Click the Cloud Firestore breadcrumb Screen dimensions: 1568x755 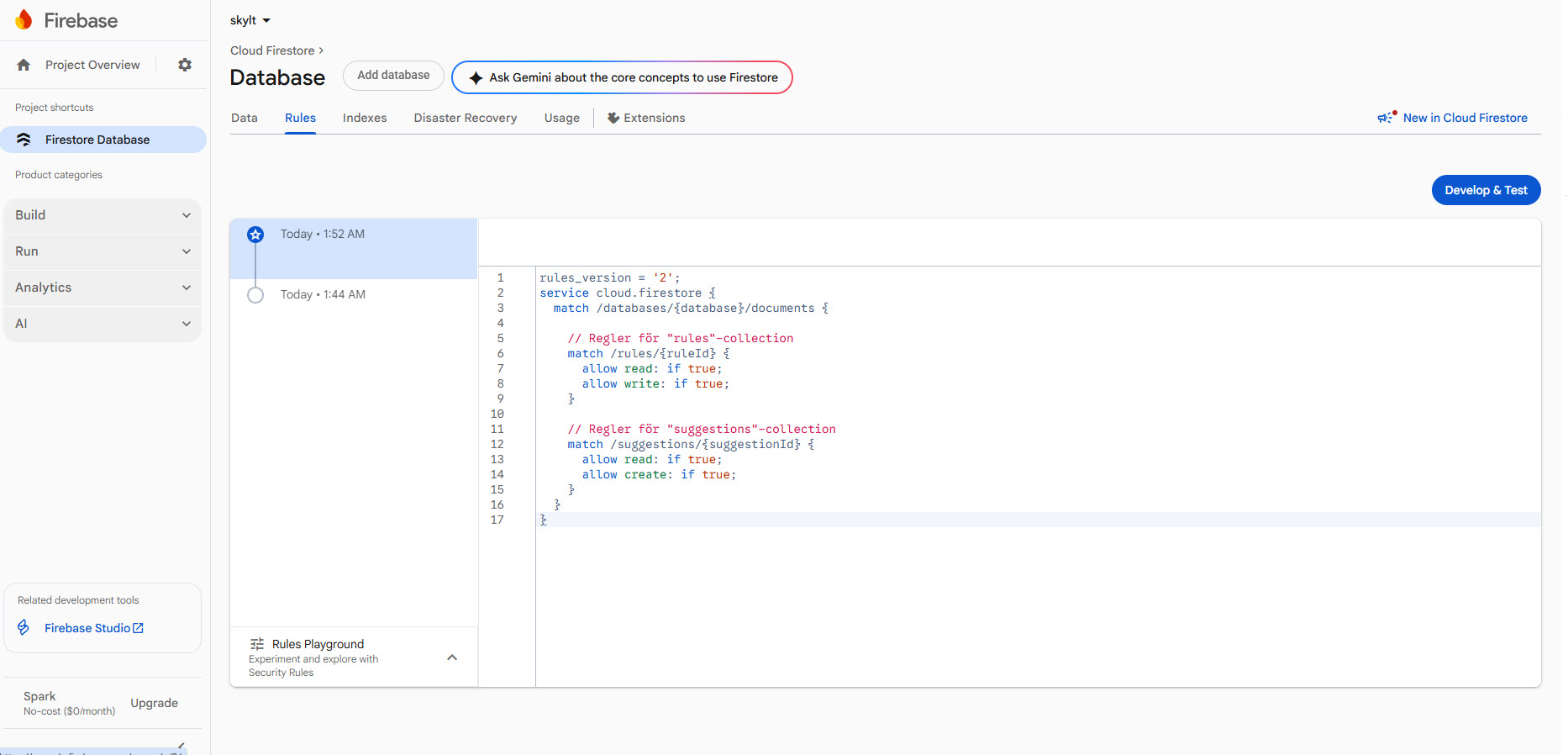272,50
